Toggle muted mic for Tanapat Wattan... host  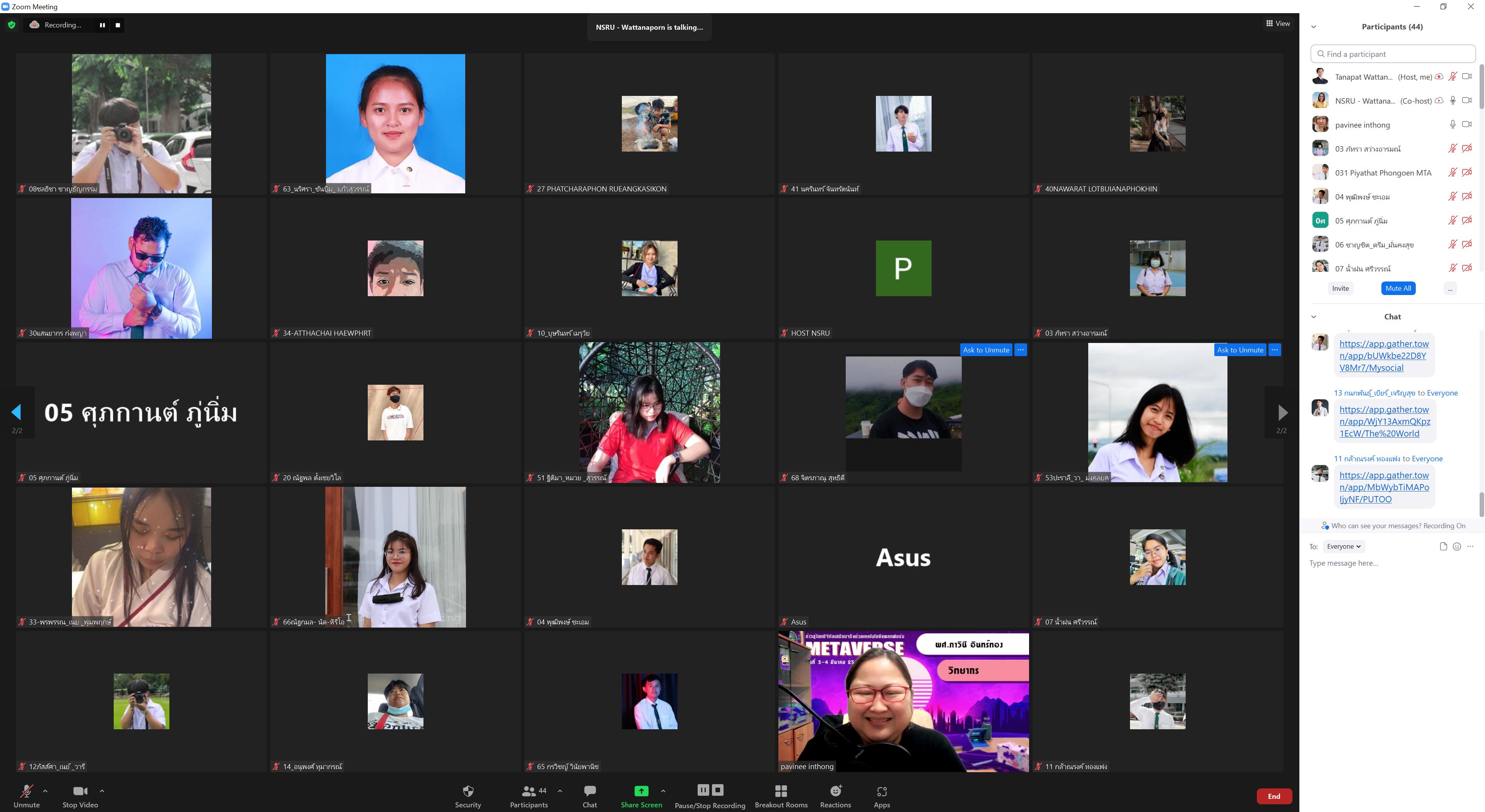click(1453, 76)
